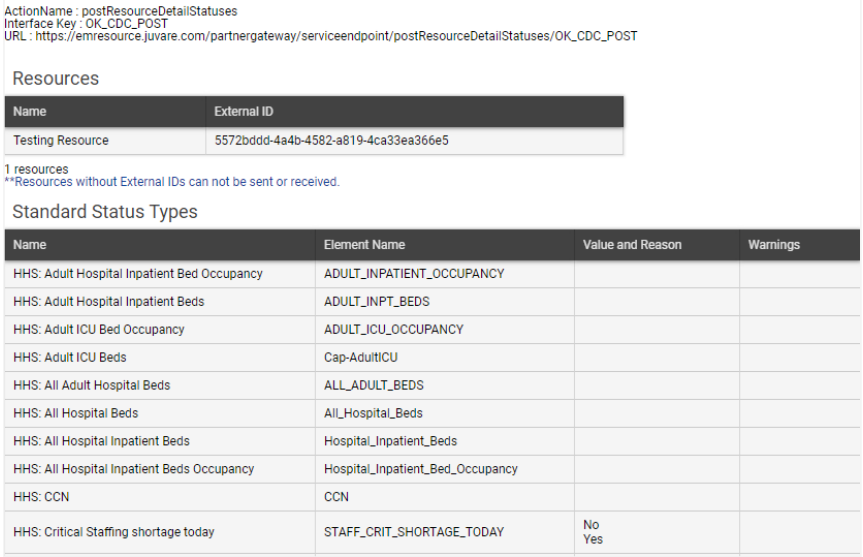This screenshot has height=557, width=863.
Task: Click the Resources heading
Action: pyautogui.click(x=56, y=78)
